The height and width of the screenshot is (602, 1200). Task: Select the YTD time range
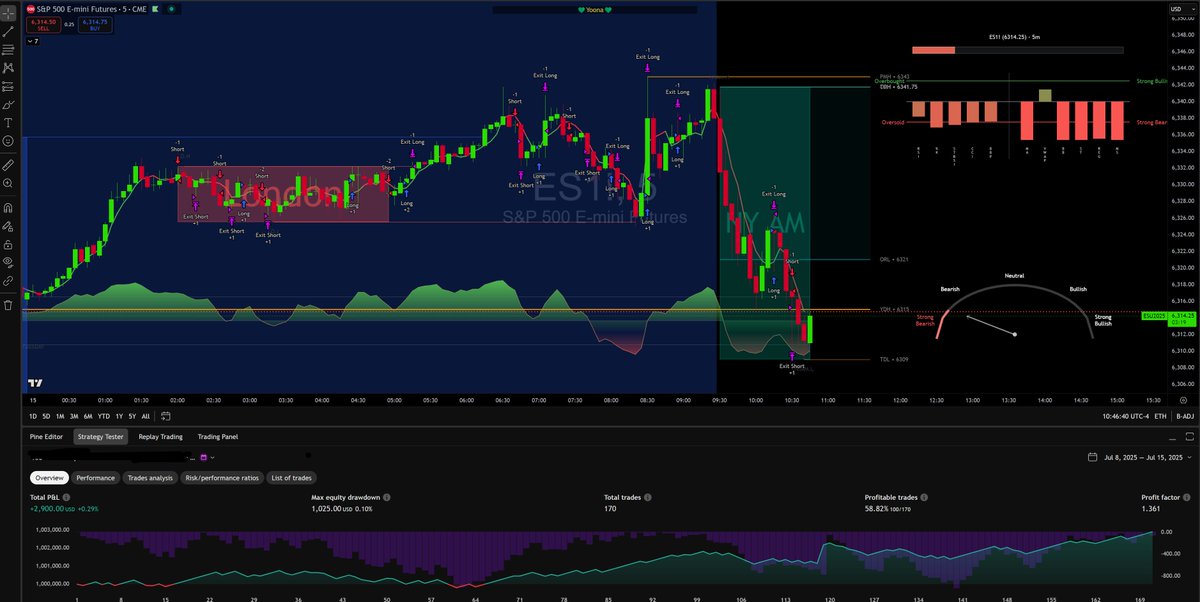(x=104, y=415)
